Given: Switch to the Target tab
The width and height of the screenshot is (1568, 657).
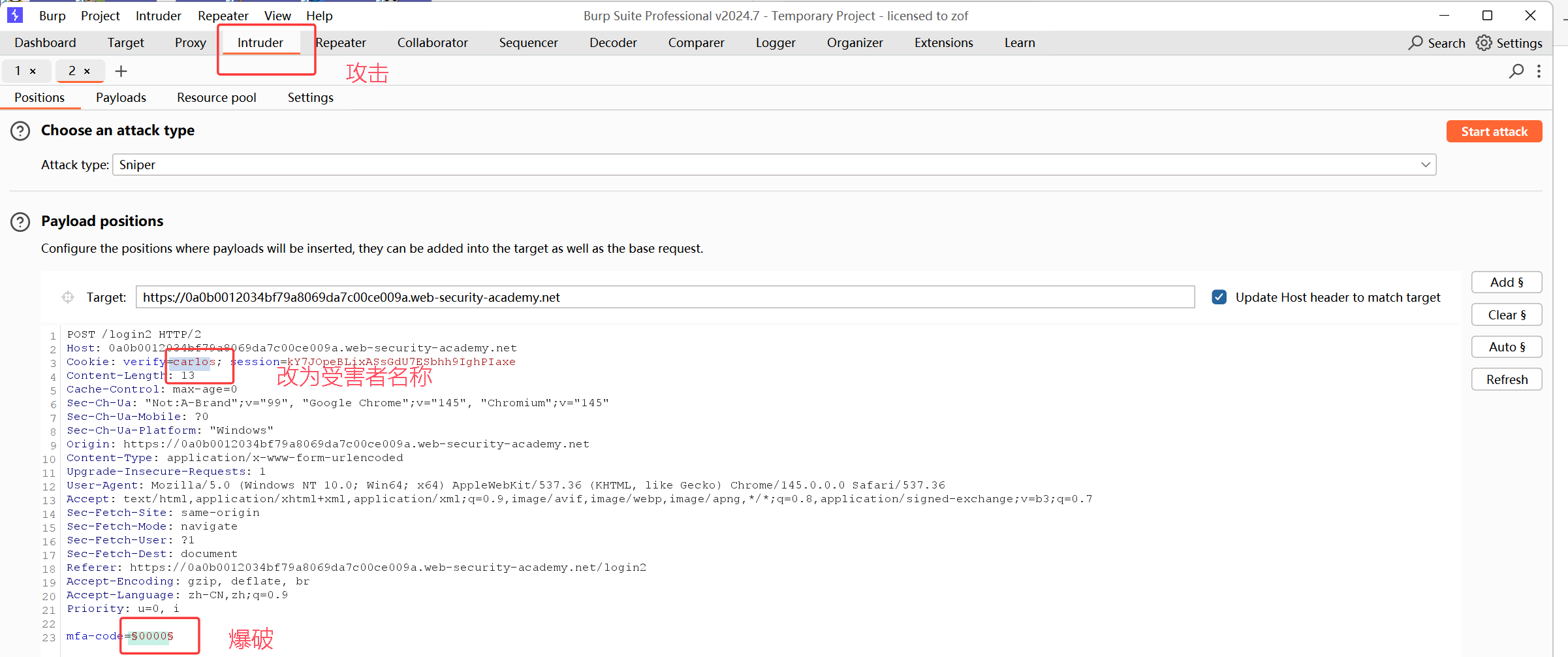Looking at the screenshot, I should pyautogui.click(x=125, y=43).
